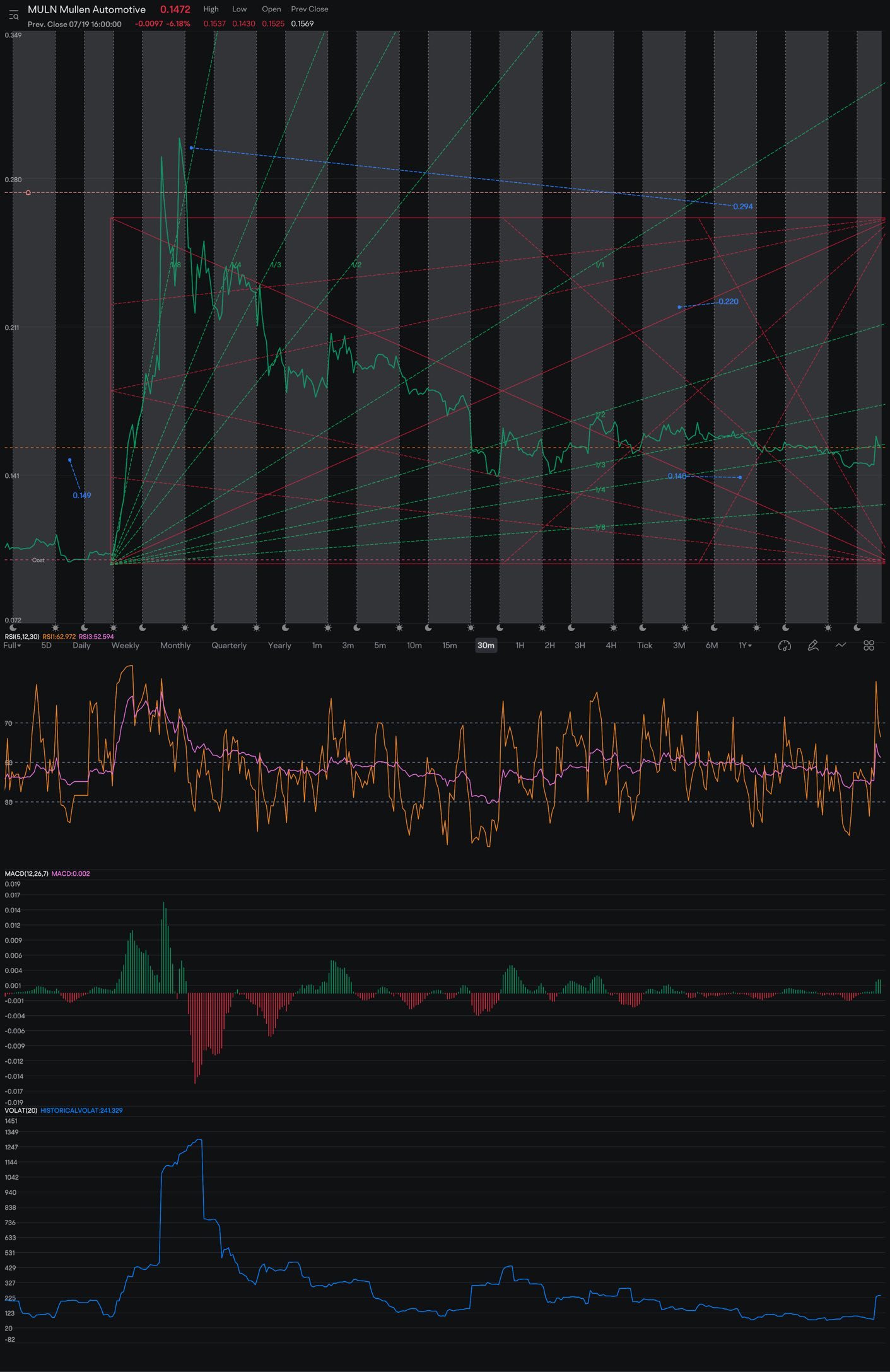The image size is (890, 1372).
Task: Select the active 30m interval
Action: click(486, 646)
